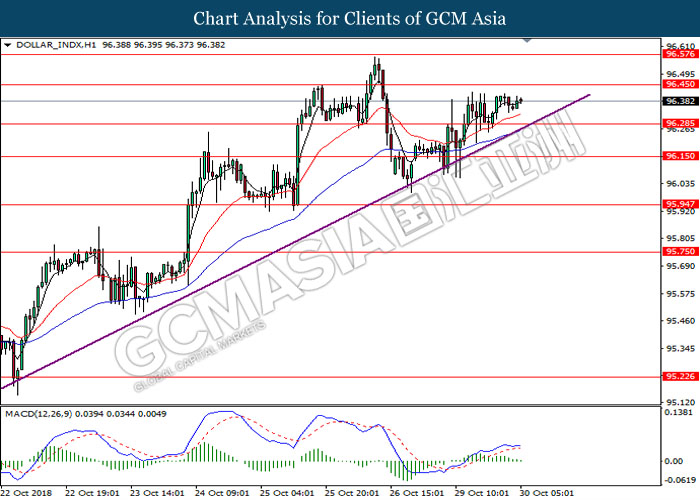Click the 96.576 resistance price tag
Image resolution: width=700 pixels, height=500 pixels.
680,54
